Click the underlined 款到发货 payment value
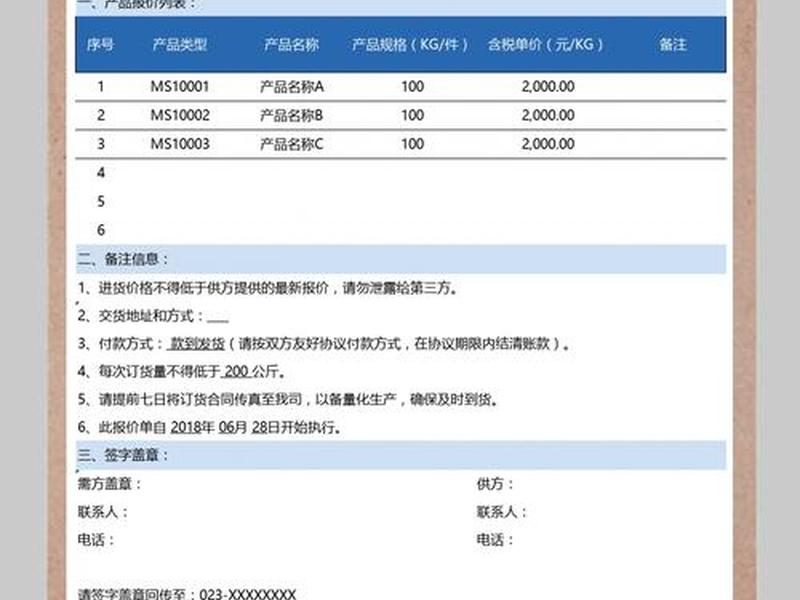This screenshot has width=800, height=600. pos(196,343)
